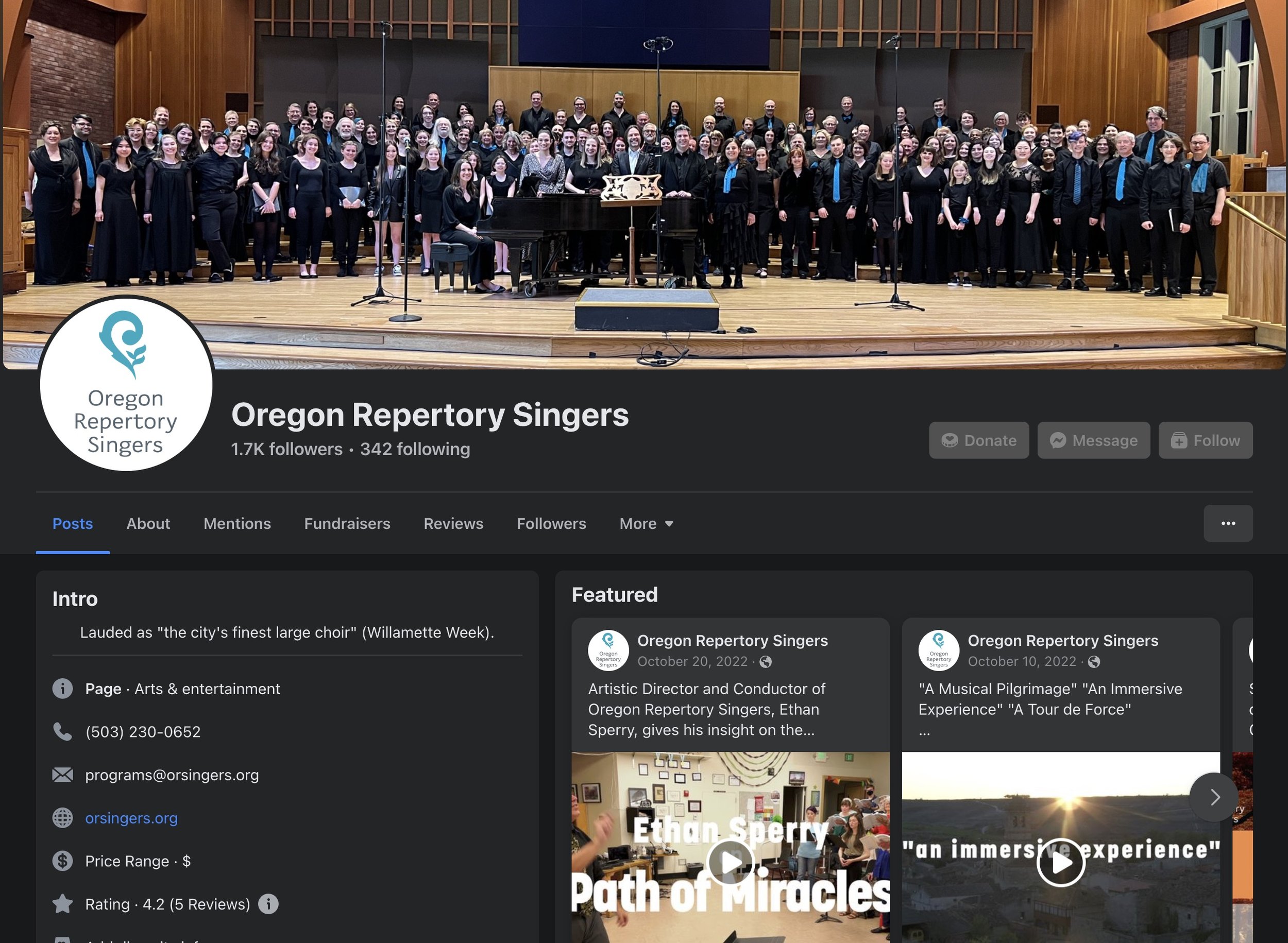This screenshot has width=1288, height=943.
Task: Click the Oregon Repertory Singers profile logo
Action: (126, 384)
